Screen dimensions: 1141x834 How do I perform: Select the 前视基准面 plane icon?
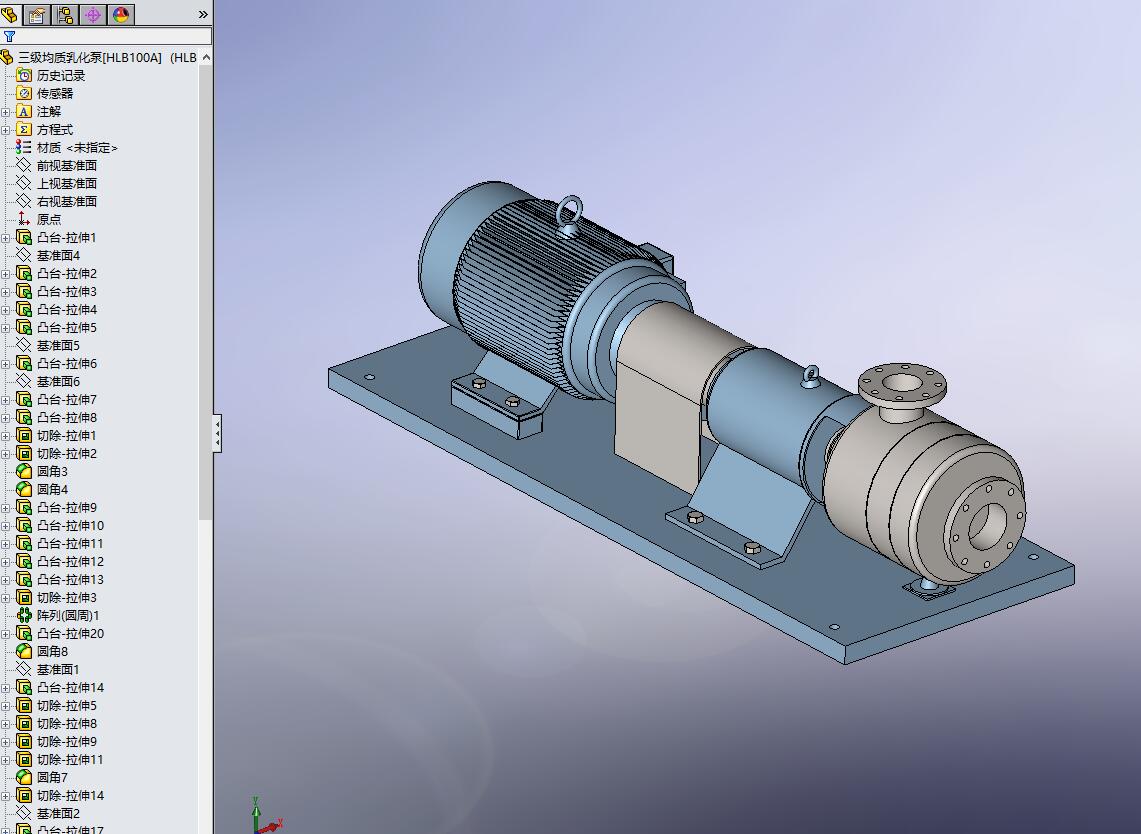click(x=24, y=165)
